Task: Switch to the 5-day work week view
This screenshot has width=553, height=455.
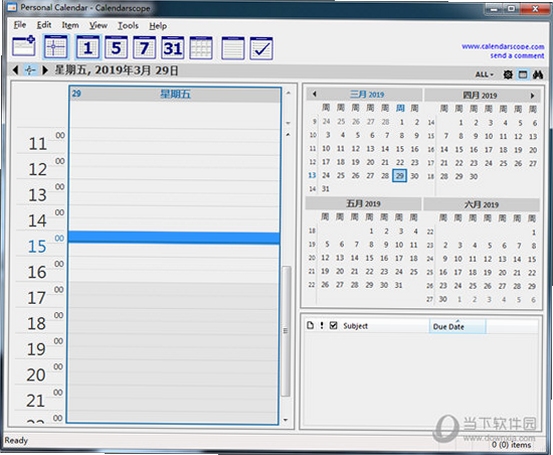Action: 116,47
